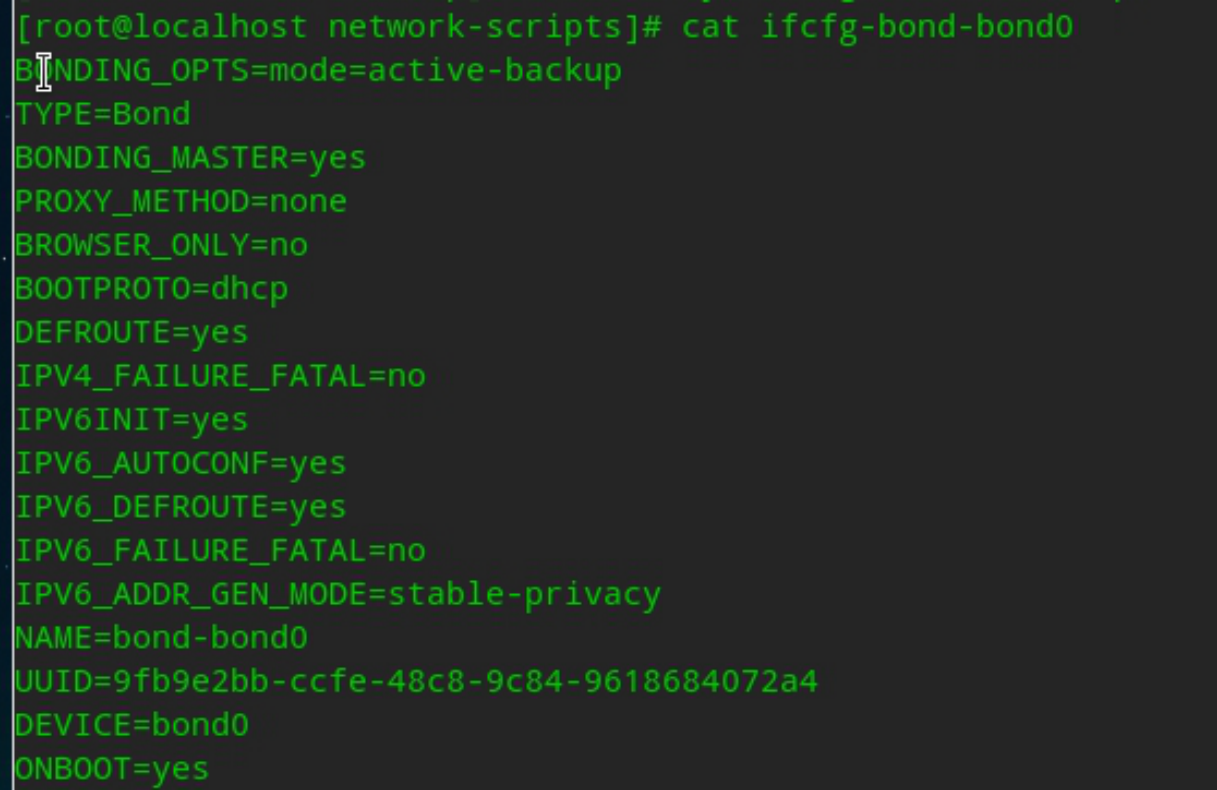Click the NAME=bond-bond0 line
Screen dimensions: 1217x790
[161, 638]
